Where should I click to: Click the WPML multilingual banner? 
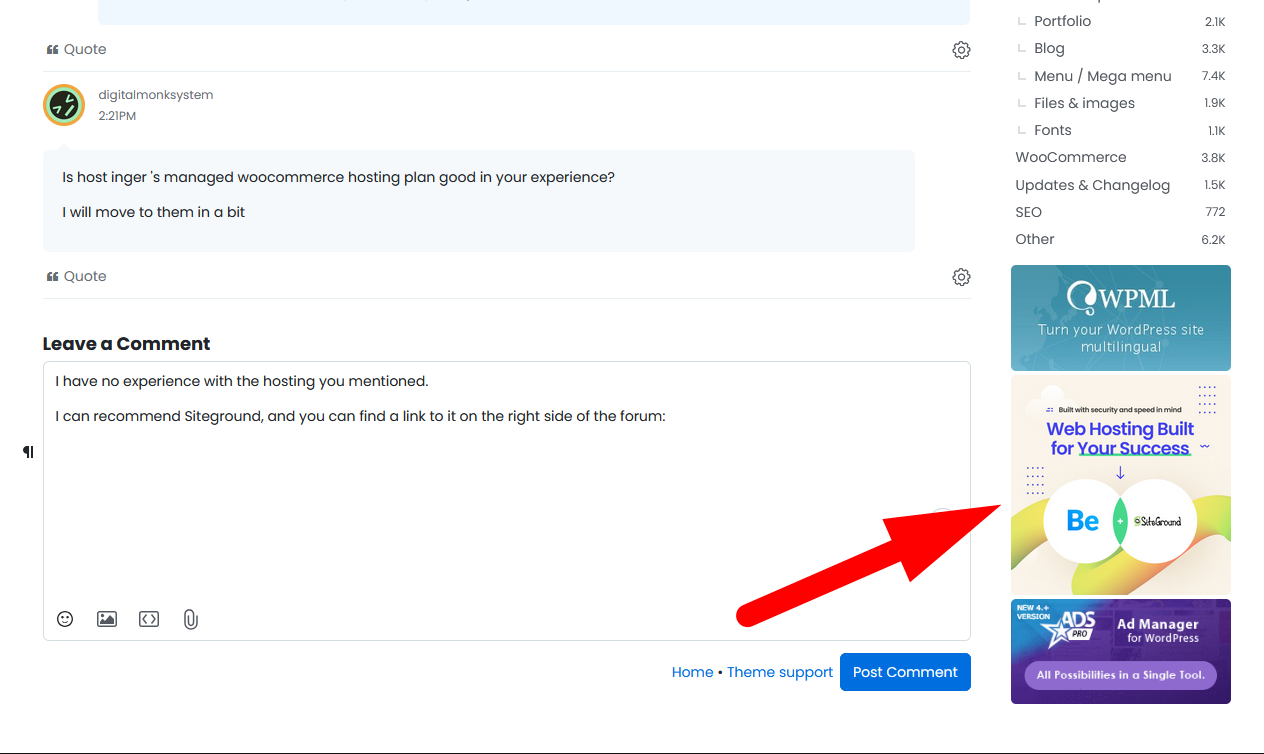pyautogui.click(x=1120, y=318)
